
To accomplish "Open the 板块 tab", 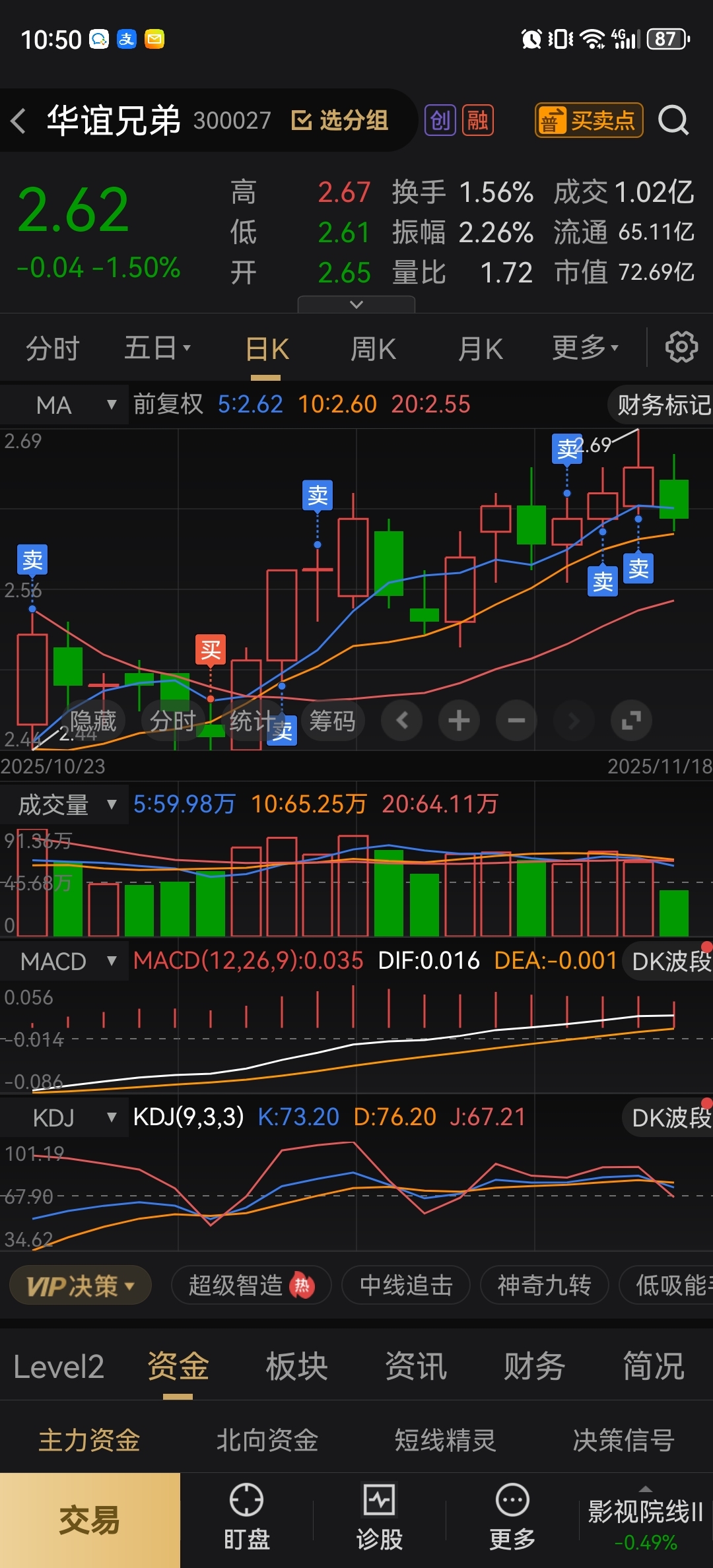I will [297, 1367].
